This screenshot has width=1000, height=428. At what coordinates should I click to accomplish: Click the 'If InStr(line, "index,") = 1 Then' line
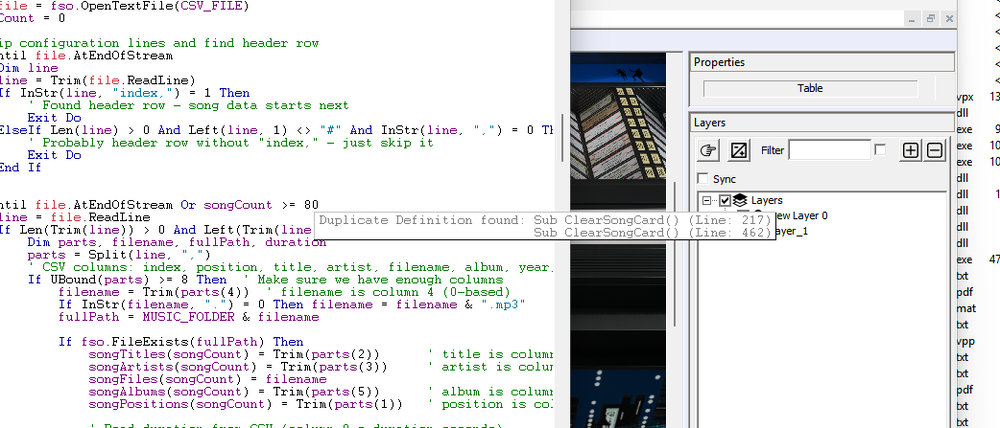click(124, 93)
